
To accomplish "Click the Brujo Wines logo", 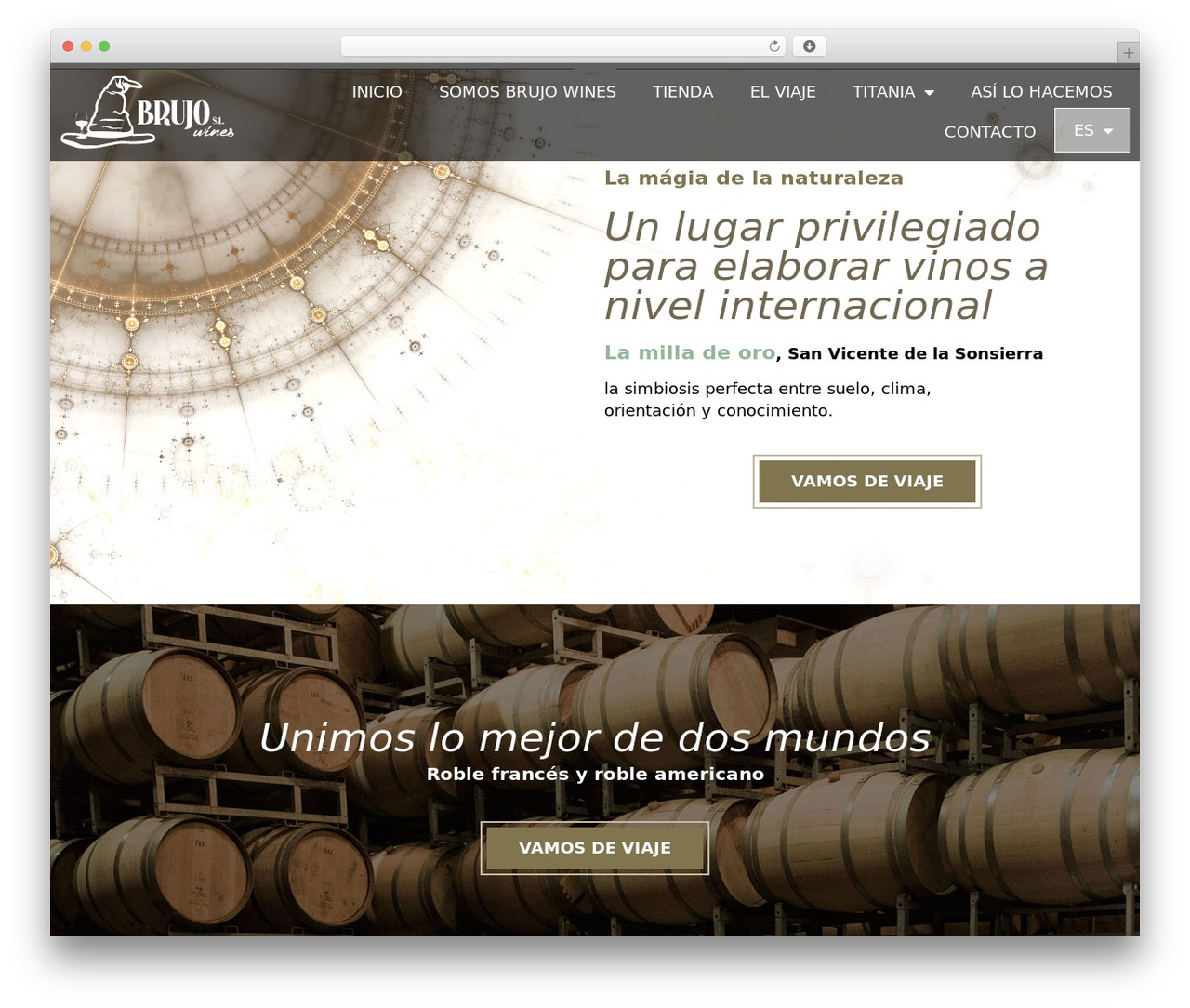I will pos(148,113).
